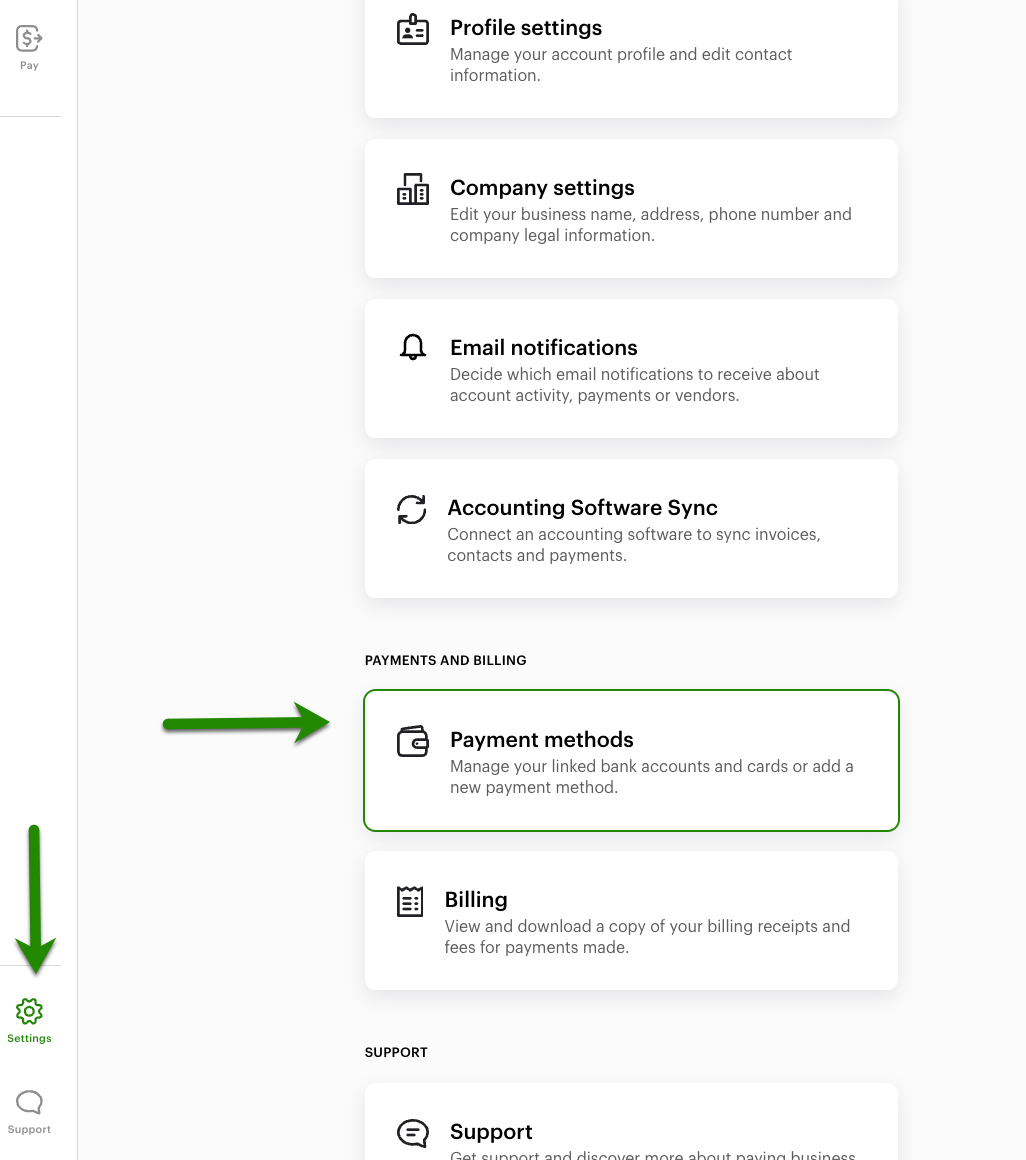This screenshot has width=1026, height=1160.
Task: Open Settings via the gear icon
Action: [x=29, y=1011]
